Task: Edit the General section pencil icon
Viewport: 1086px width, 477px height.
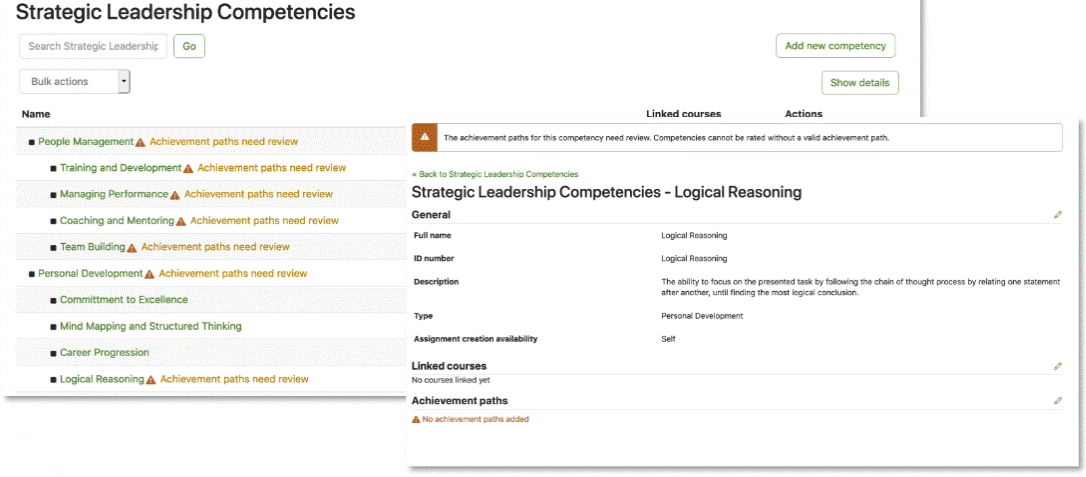Action: coord(1058,215)
